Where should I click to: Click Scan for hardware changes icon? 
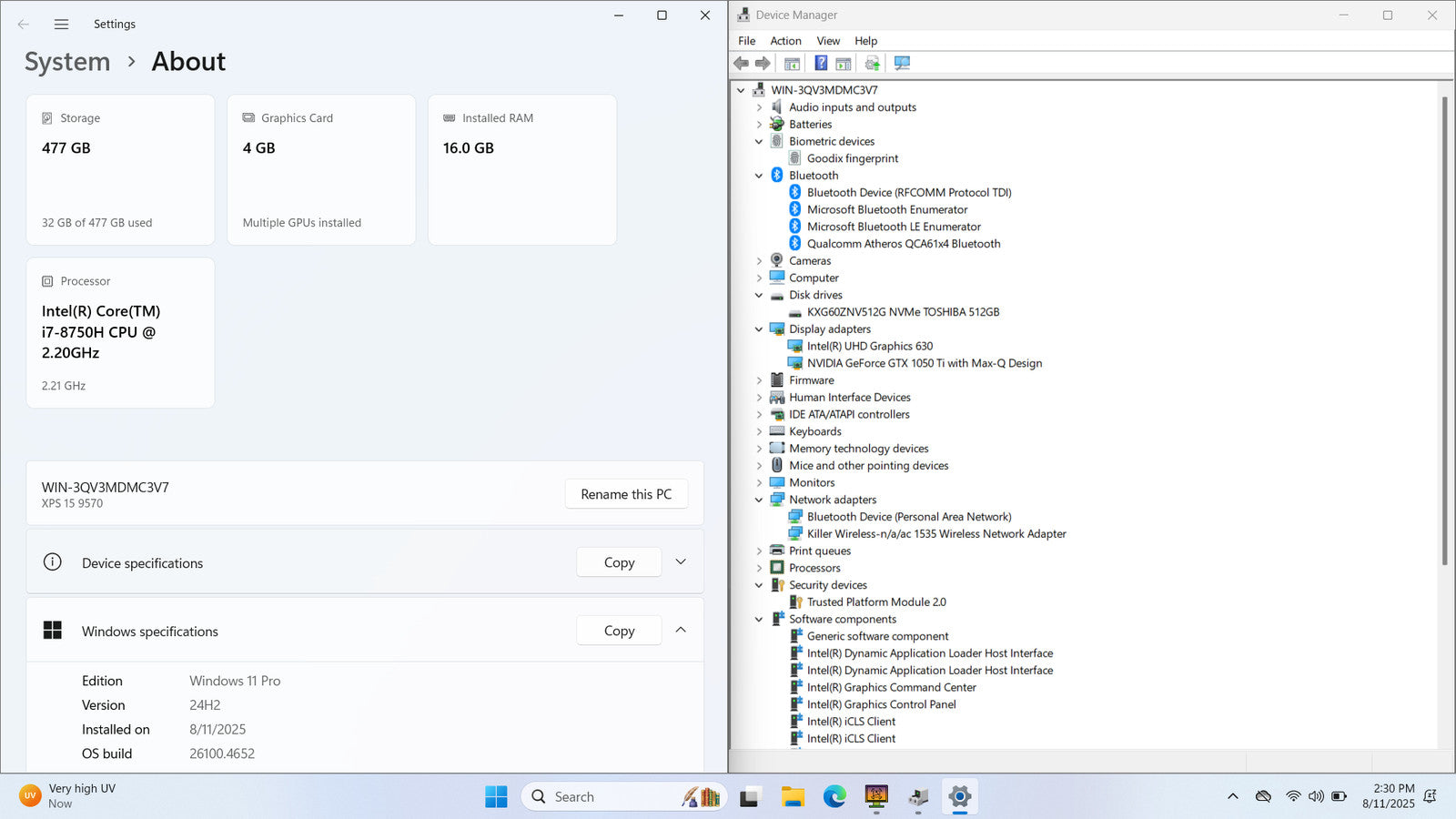tap(902, 64)
